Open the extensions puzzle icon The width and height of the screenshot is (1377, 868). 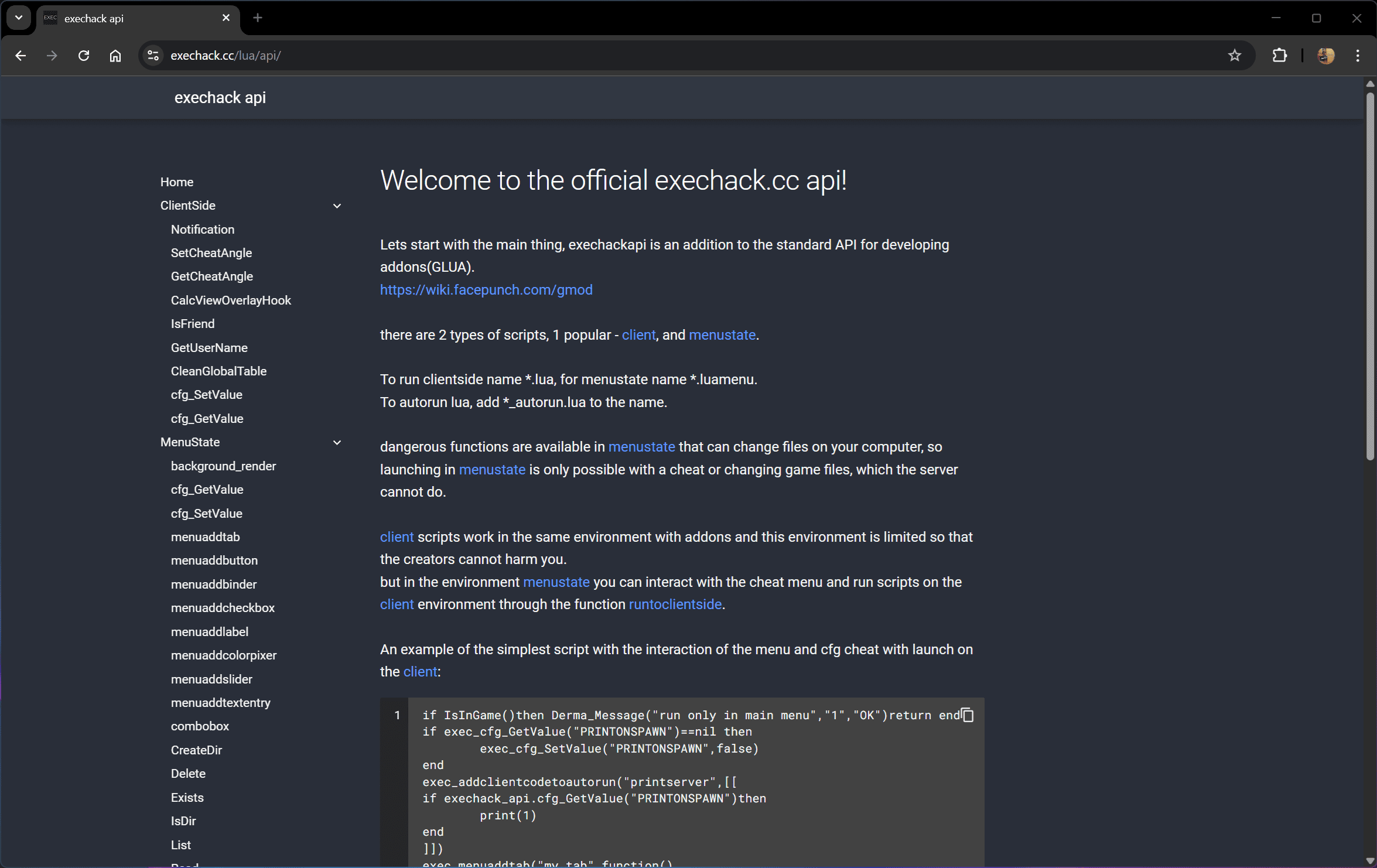tap(1279, 56)
